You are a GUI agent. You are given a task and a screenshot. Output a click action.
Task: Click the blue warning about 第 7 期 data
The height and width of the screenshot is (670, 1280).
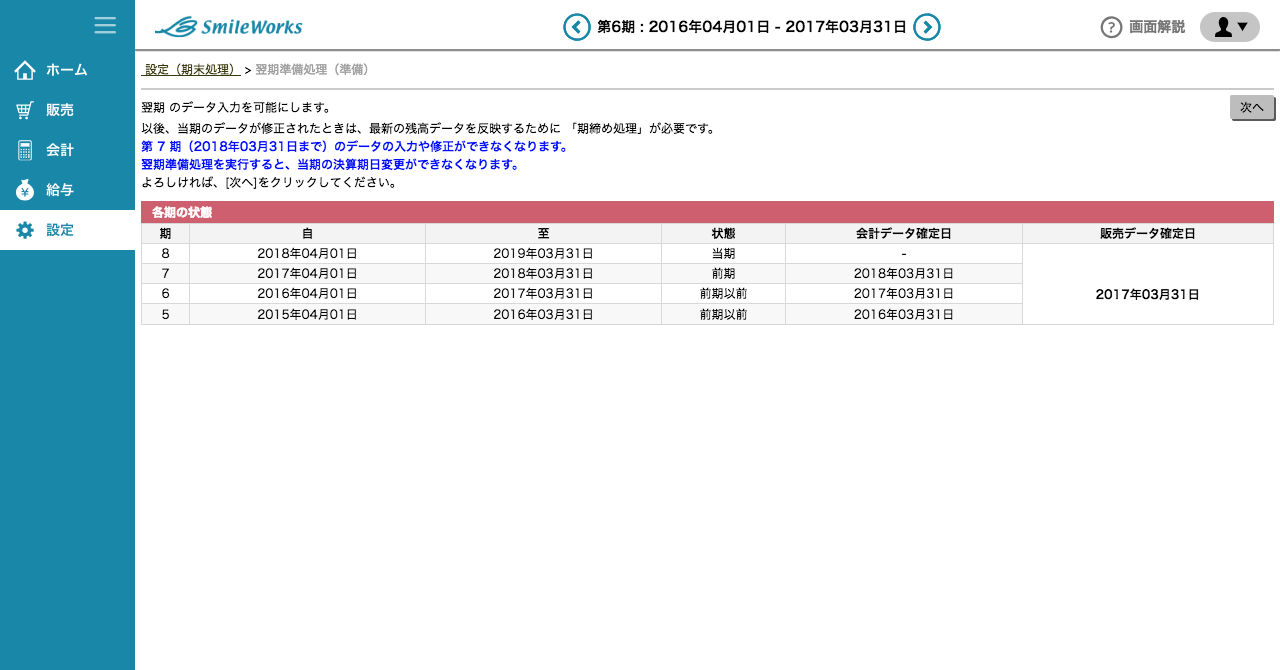355,146
